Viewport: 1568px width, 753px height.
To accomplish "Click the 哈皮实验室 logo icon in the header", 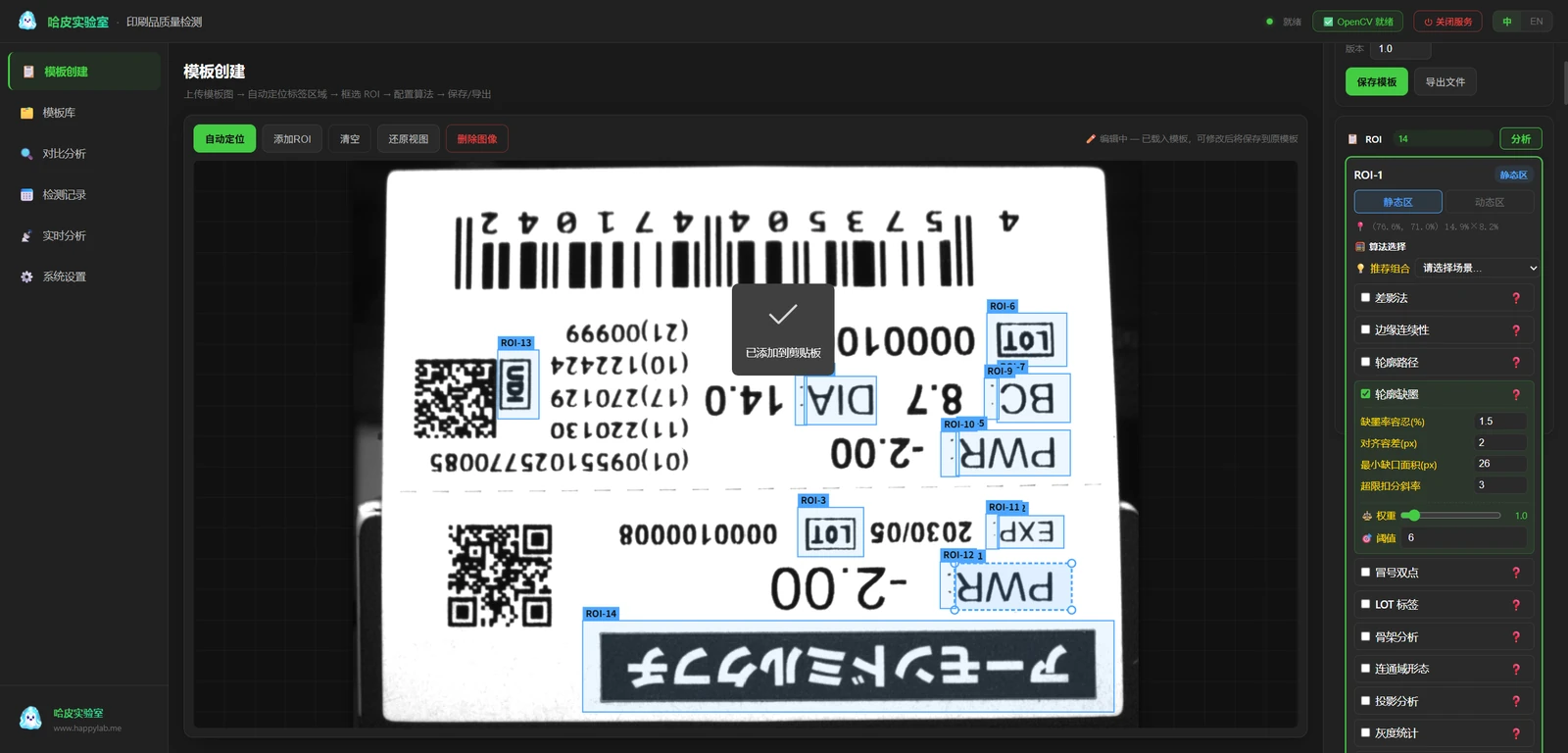I will (27, 21).
